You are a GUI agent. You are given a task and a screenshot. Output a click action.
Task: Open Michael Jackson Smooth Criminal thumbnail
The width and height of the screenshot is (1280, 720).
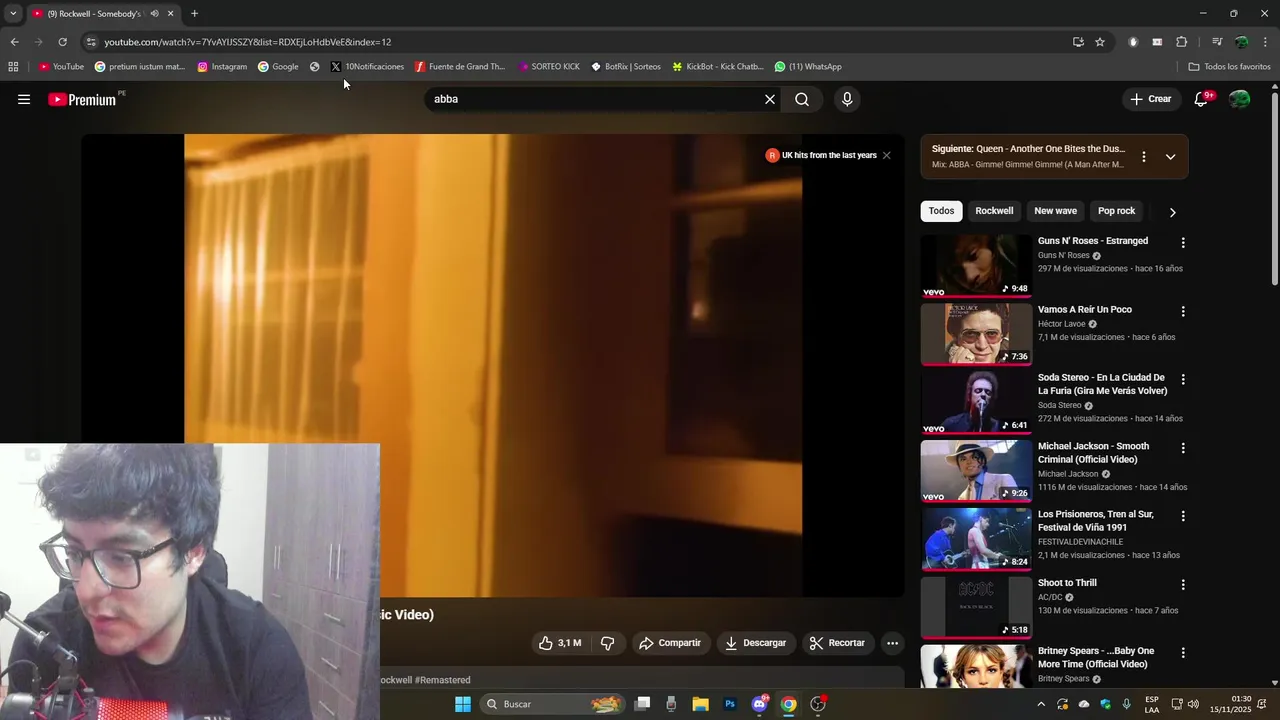tap(976, 471)
